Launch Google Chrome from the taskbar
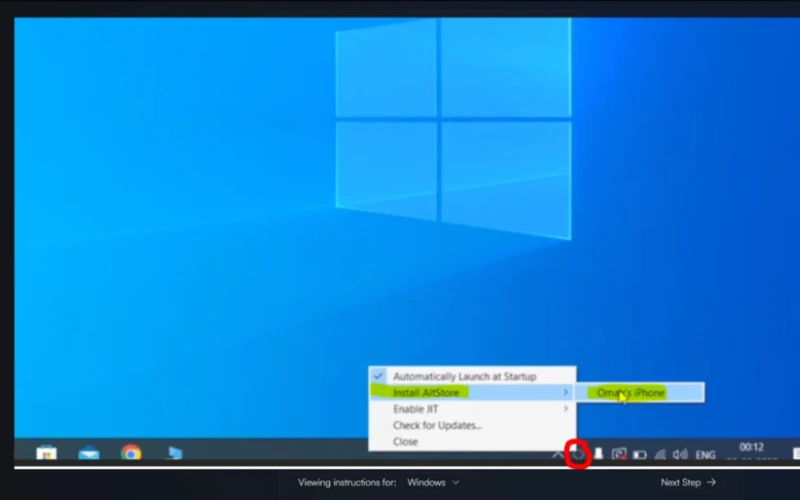This screenshot has width=800, height=500. 131,453
